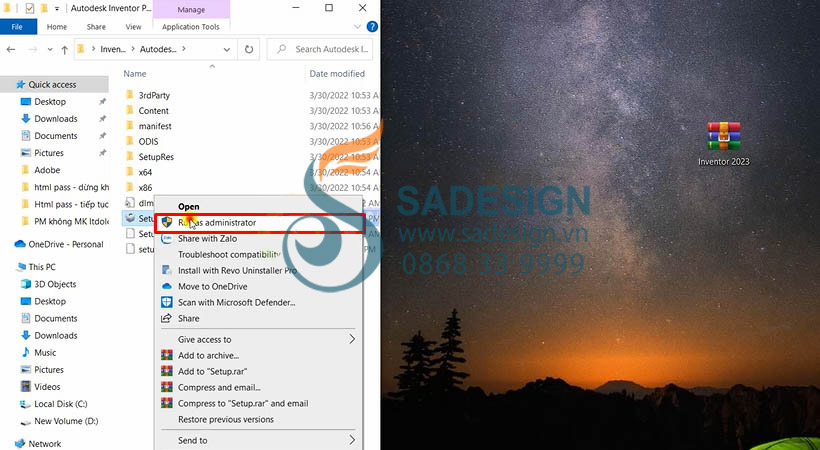Image resolution: width=820 pixels, height=450 pixels.
Task: Expand the Send to submenu
Action: coord(258,441)
